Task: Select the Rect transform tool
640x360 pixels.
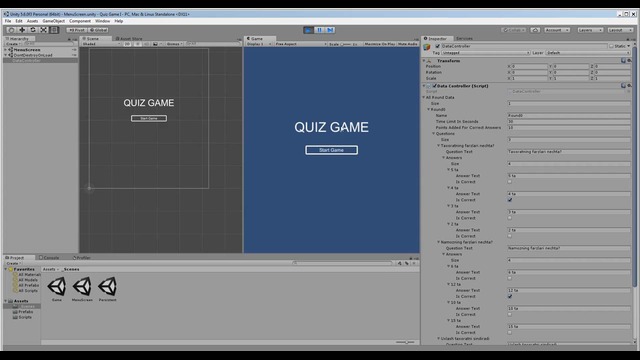Action: [x=54, y=30]
